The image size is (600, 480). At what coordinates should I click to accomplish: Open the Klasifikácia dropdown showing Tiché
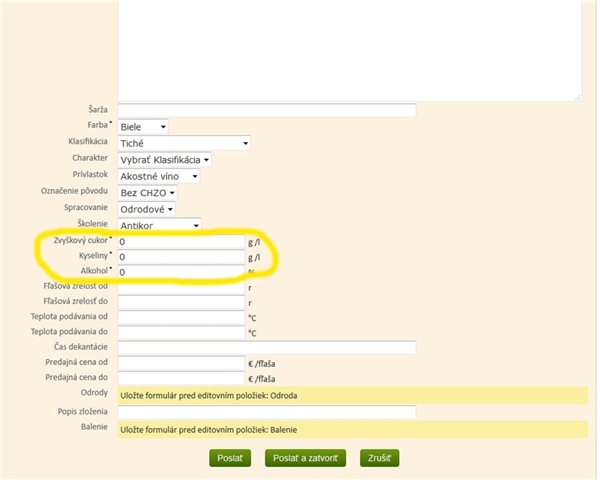(184, 143)
